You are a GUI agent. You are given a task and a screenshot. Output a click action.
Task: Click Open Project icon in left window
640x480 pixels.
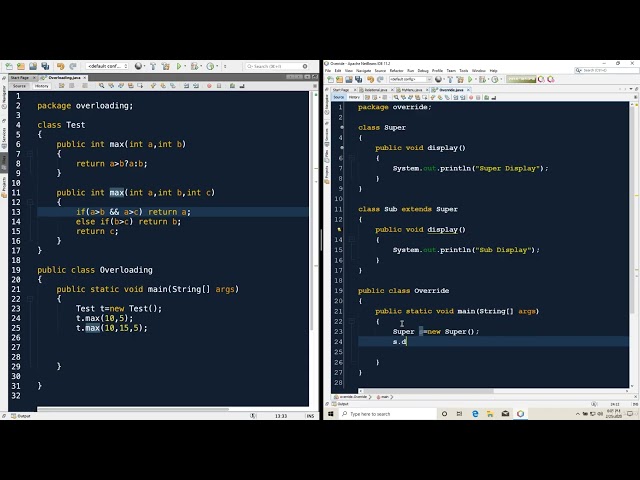pyautogui.click(x=33, y=66)
